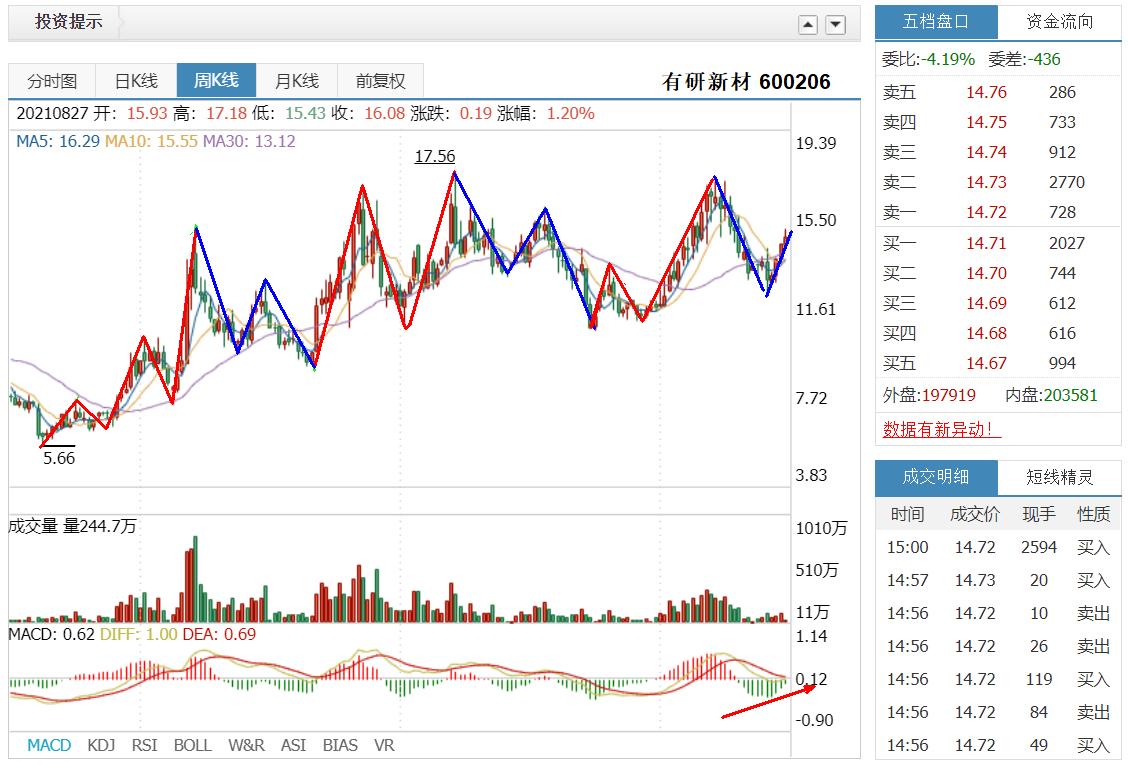The image size is (1128, 767).
Task: Click the 卖一 price 14.72
Action: pyautogui.click(x=986, y=213)
